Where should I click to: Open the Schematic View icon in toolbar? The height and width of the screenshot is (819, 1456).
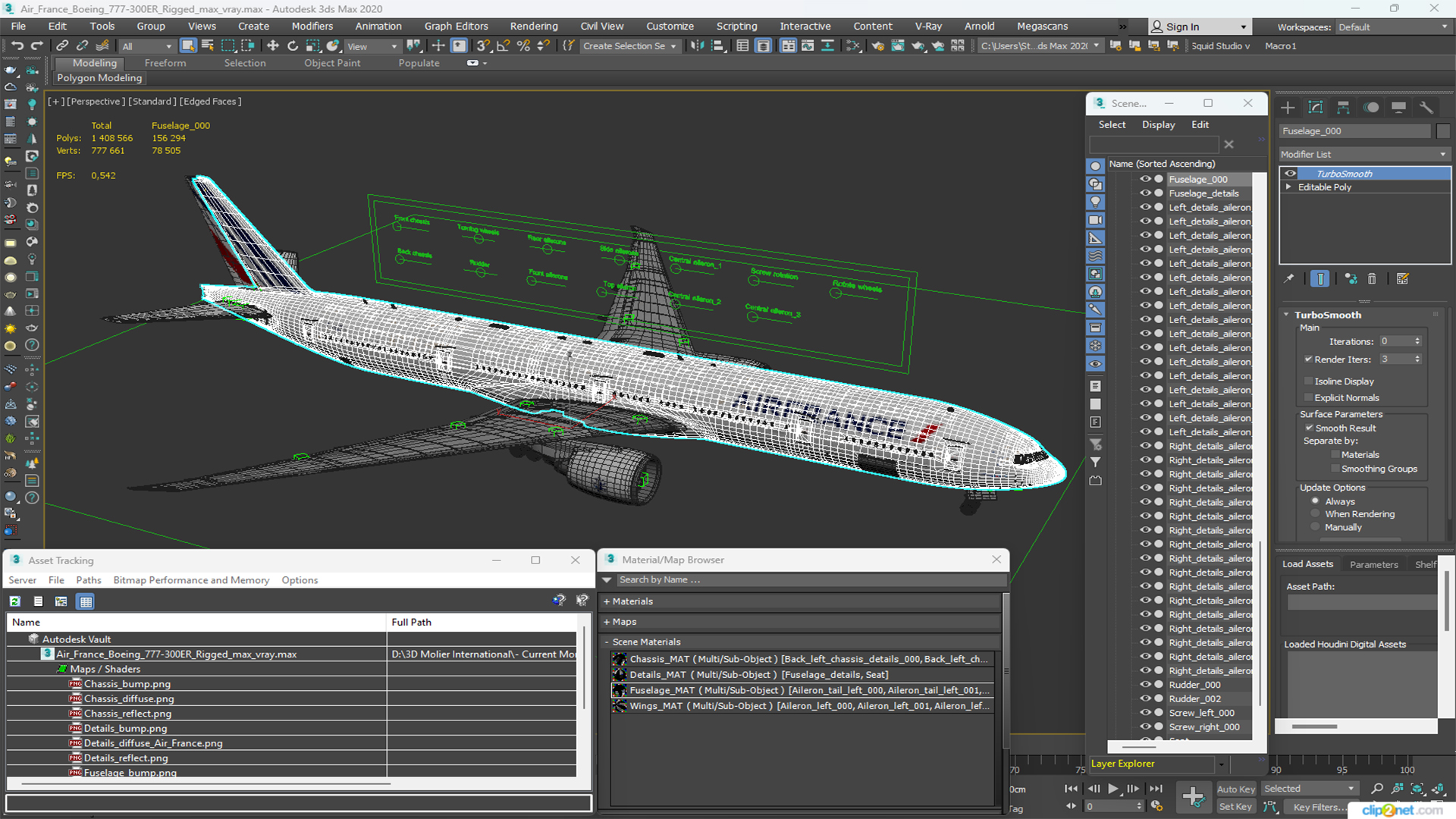point(853,46)
